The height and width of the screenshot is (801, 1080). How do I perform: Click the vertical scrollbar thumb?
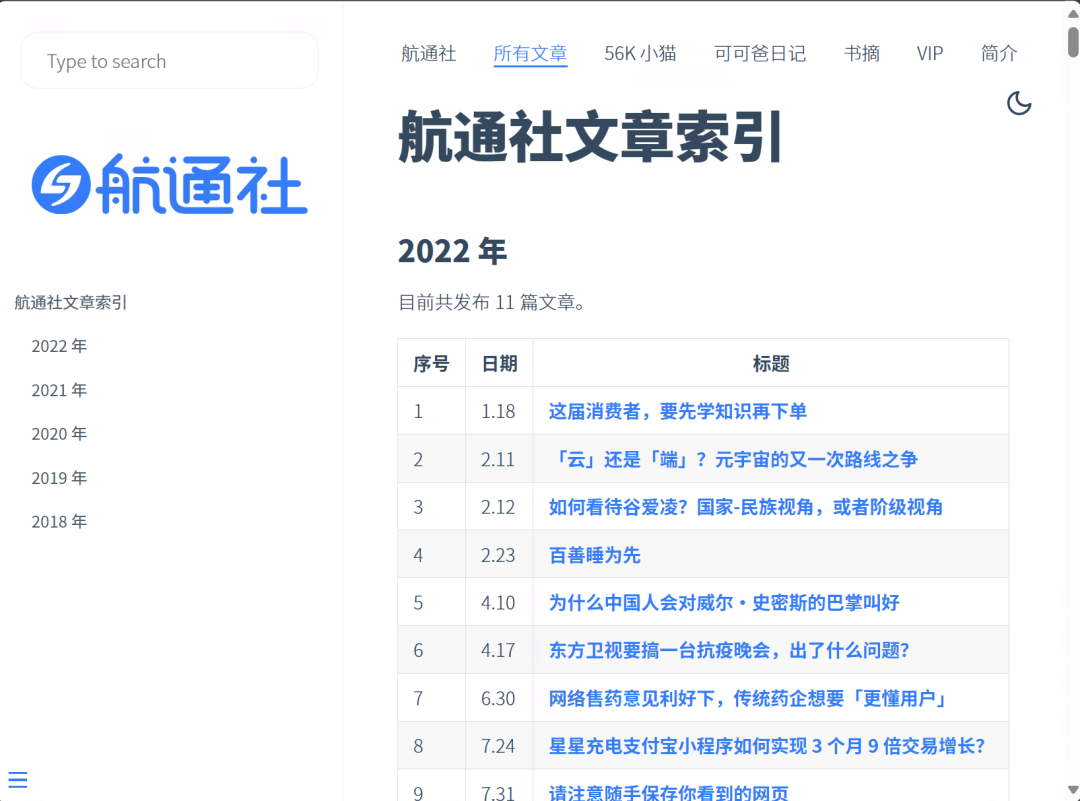point(1073,40)
